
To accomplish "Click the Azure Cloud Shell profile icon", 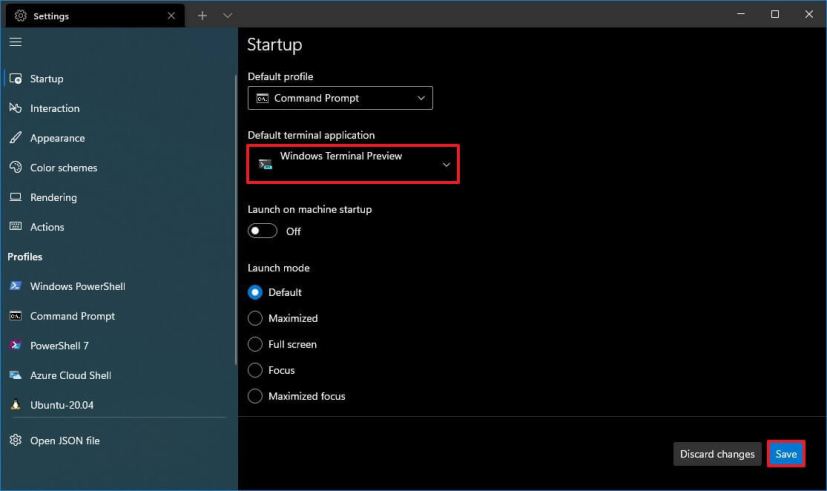I will click(x=16, y=375).
